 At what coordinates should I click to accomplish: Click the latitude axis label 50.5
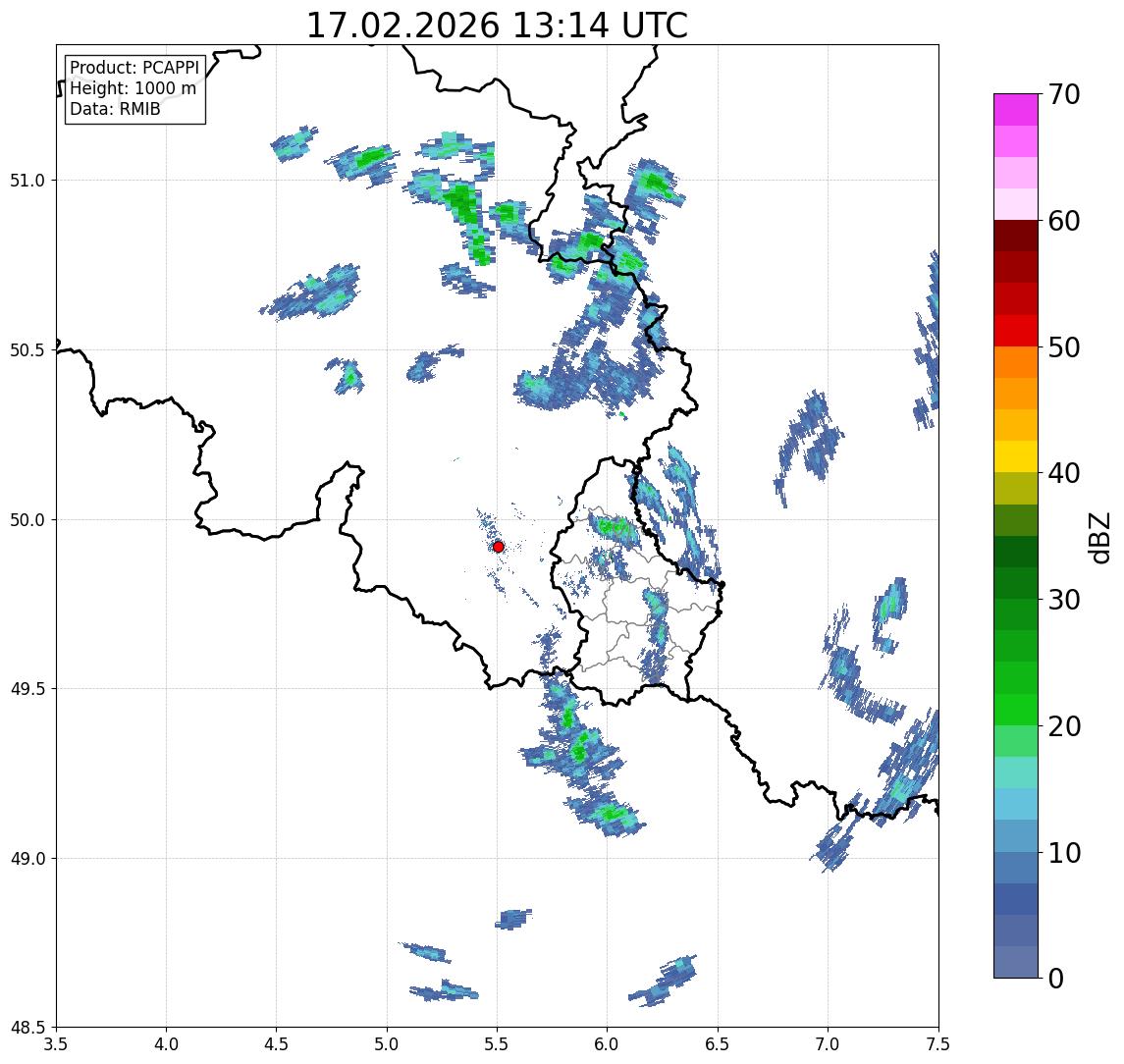(27, 350)
